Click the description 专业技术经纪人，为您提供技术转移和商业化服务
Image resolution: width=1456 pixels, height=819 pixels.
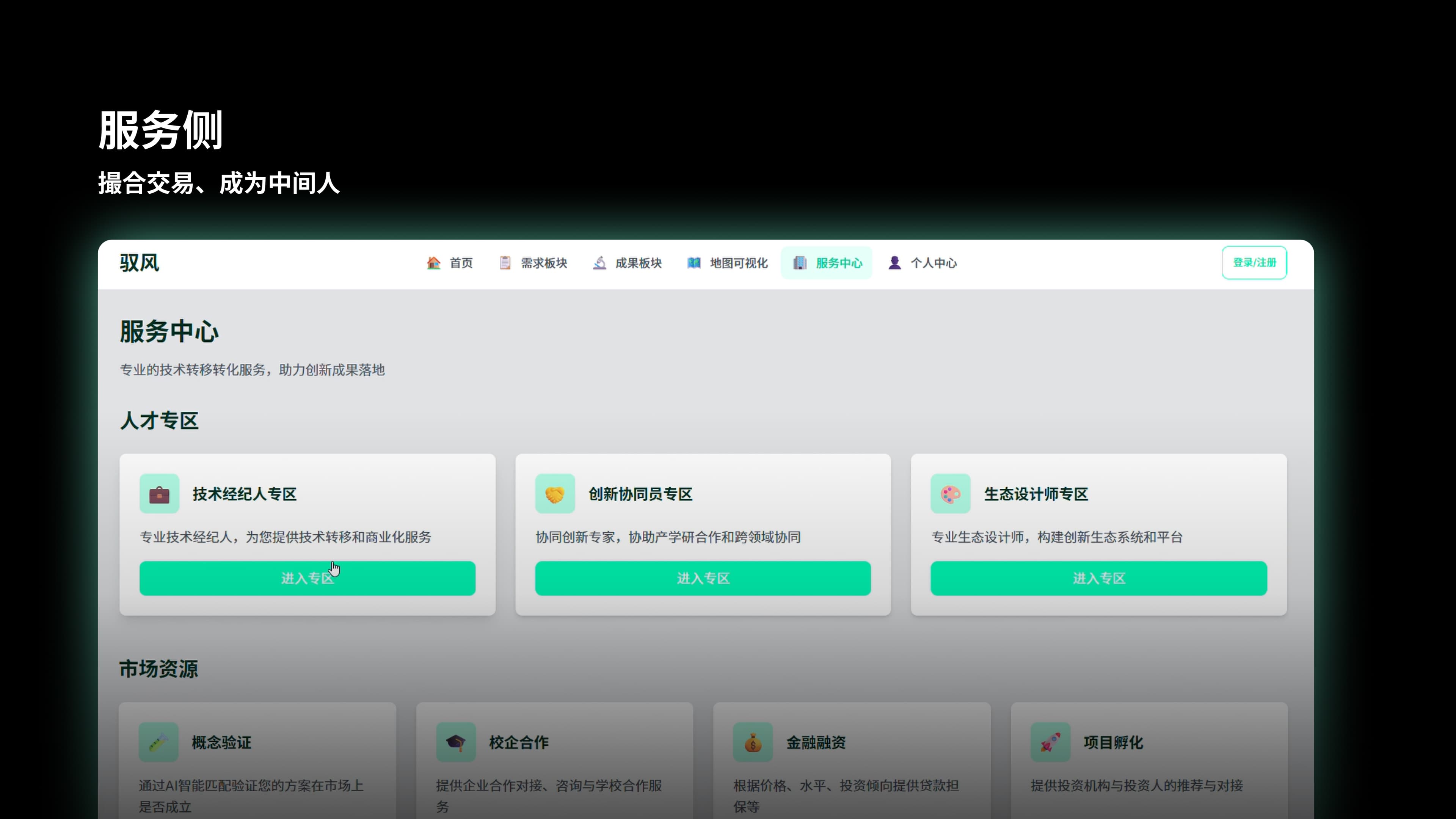pos(286,537)
